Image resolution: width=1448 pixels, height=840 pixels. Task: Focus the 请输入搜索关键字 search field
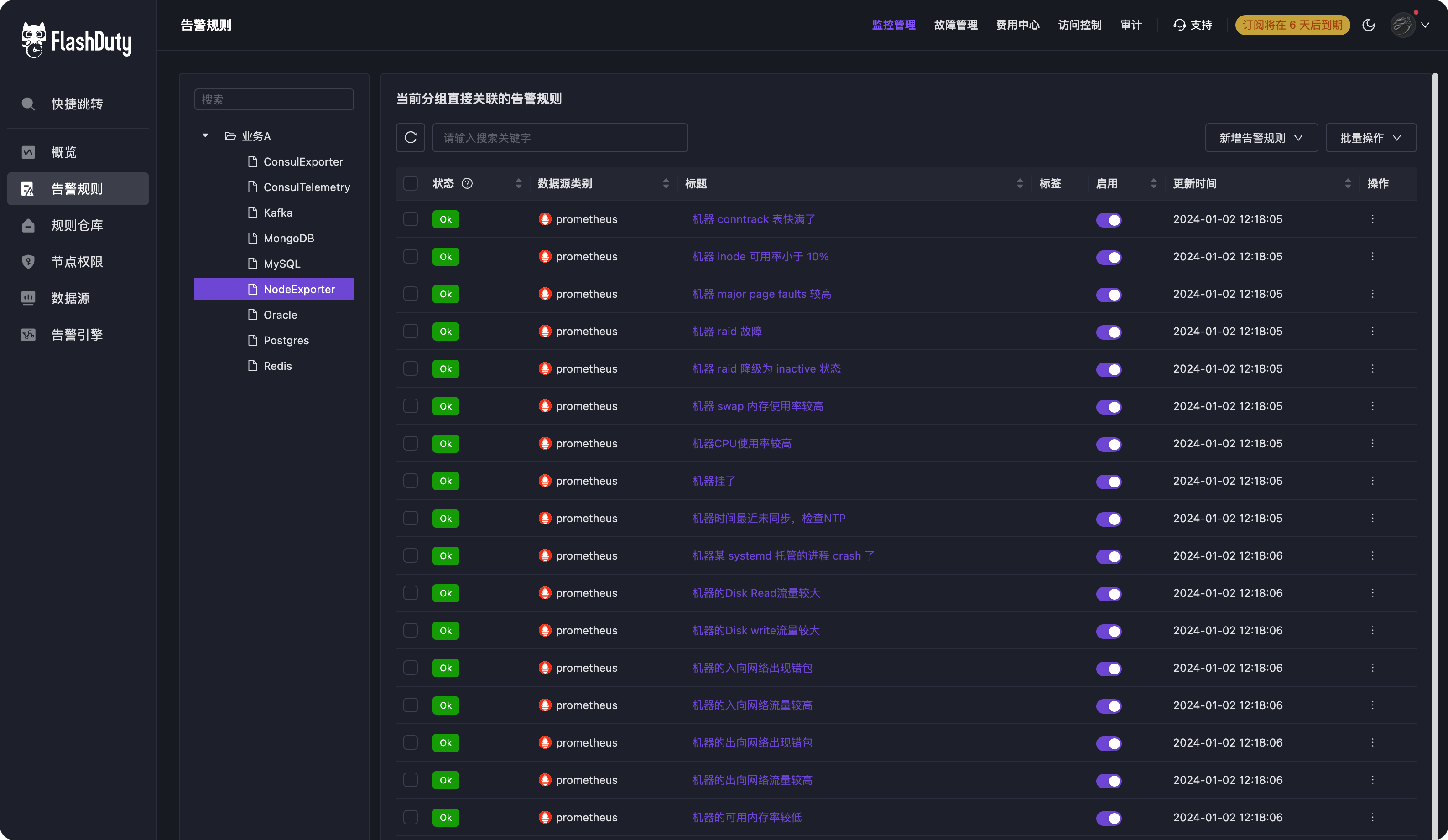560,138
